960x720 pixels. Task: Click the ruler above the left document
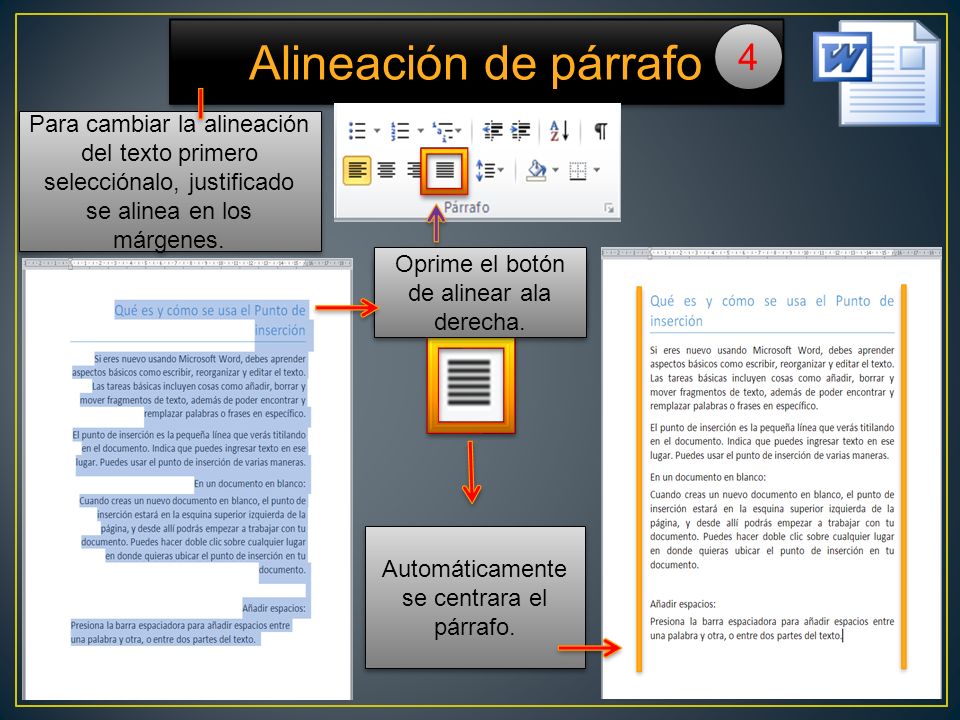(187, 263)
